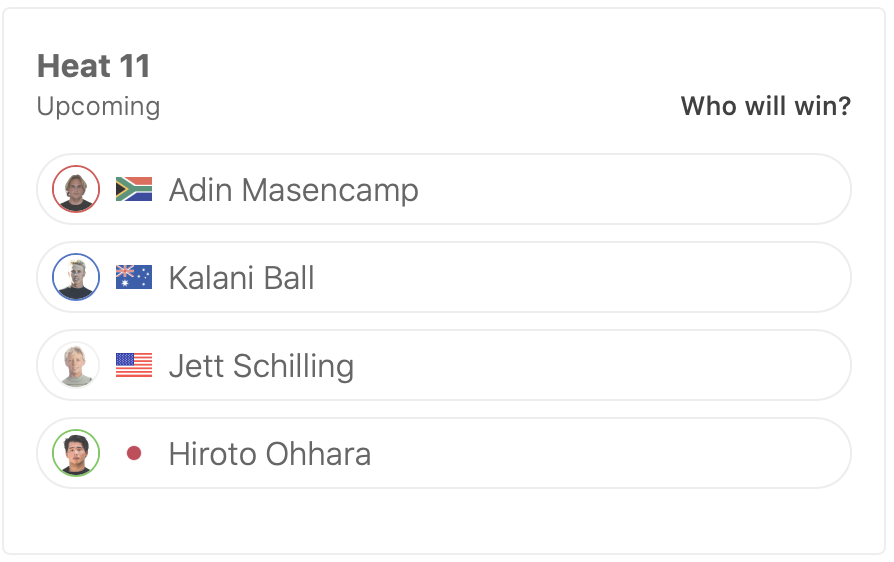Choose Kalani Ball's option at its blank right end

pos(700,277)
